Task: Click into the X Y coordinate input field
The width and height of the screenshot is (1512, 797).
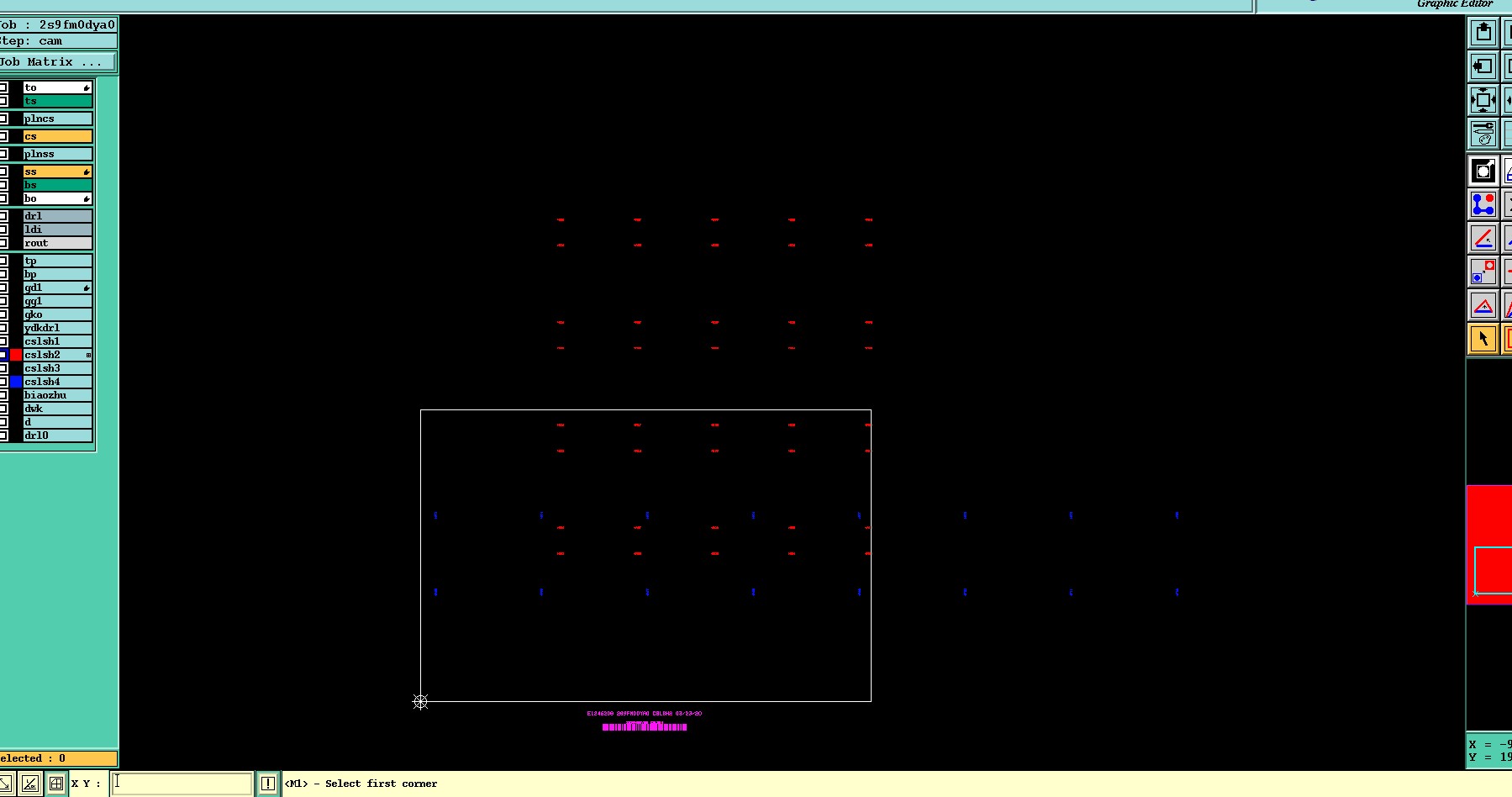Action: (182, 784)
